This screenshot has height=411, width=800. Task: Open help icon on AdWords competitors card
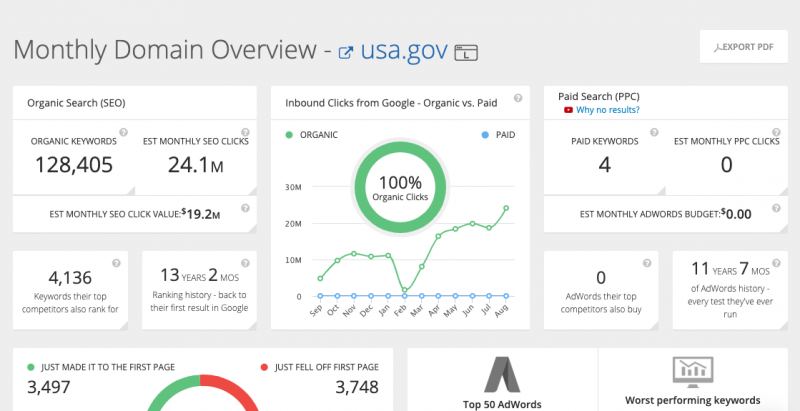tap(647, 263)
